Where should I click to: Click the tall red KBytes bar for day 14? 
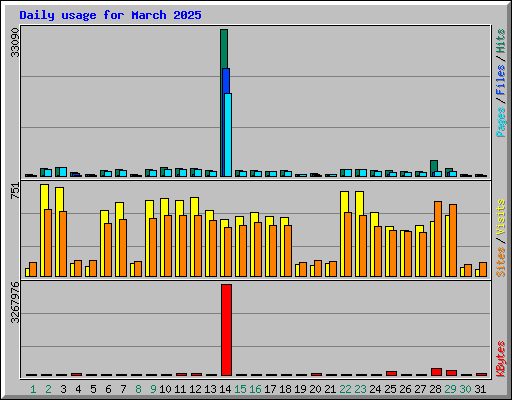(x=226, y=330)
